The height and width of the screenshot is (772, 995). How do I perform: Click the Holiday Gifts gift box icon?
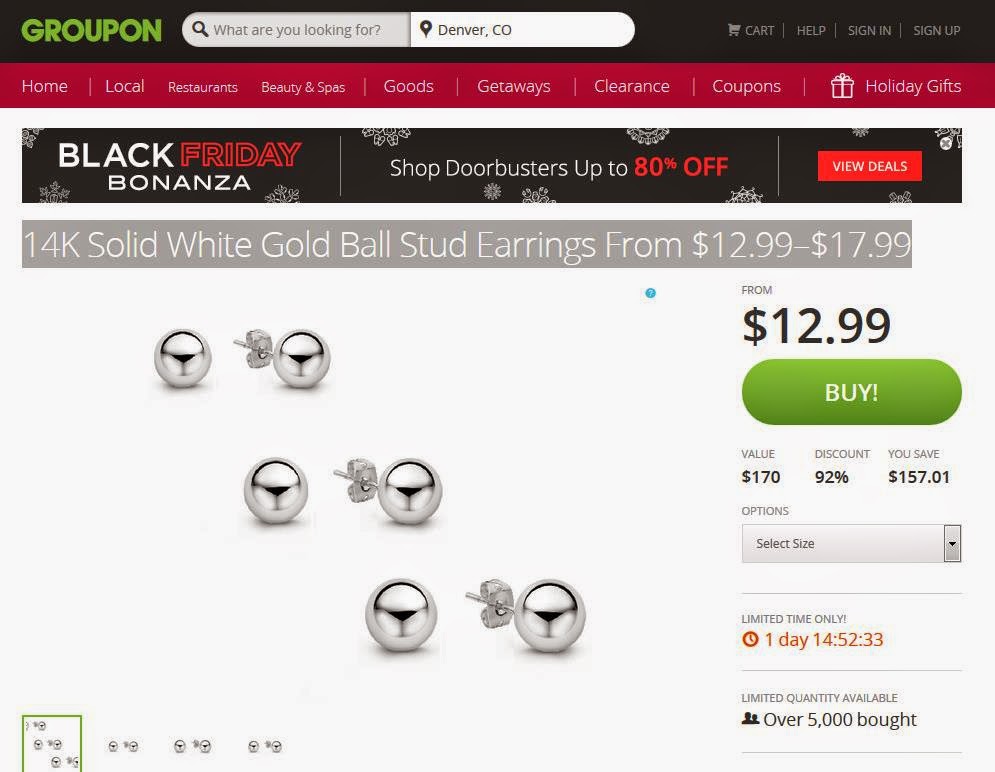point(842,86)
